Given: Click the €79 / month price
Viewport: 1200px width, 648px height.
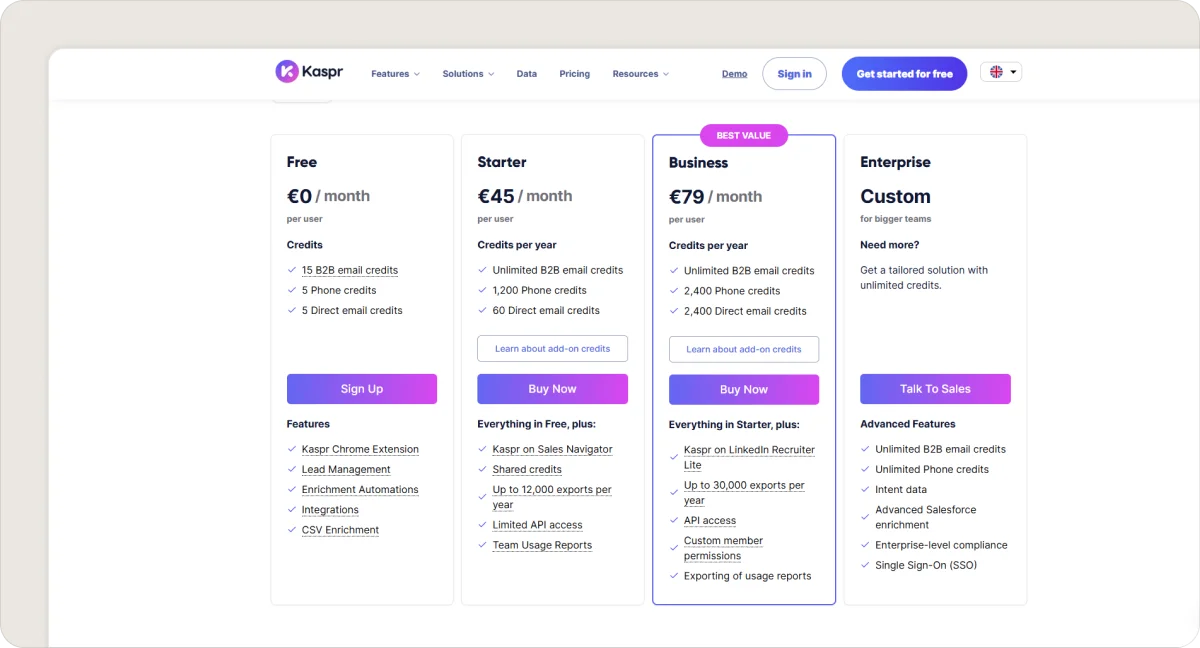Looking at the screenshot, I should tap(715, 197).
